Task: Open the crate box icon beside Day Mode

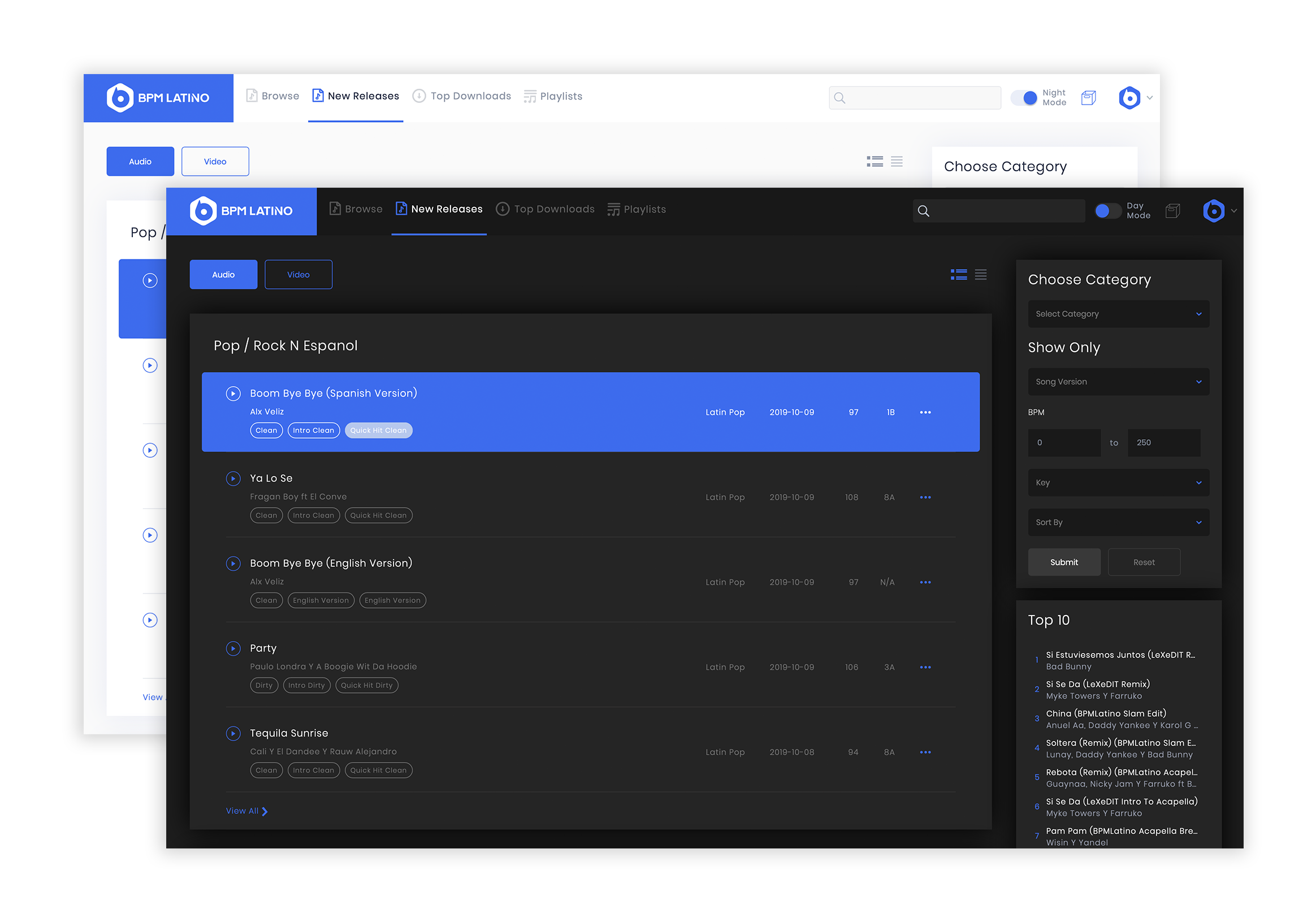Action: (1172, 211)
